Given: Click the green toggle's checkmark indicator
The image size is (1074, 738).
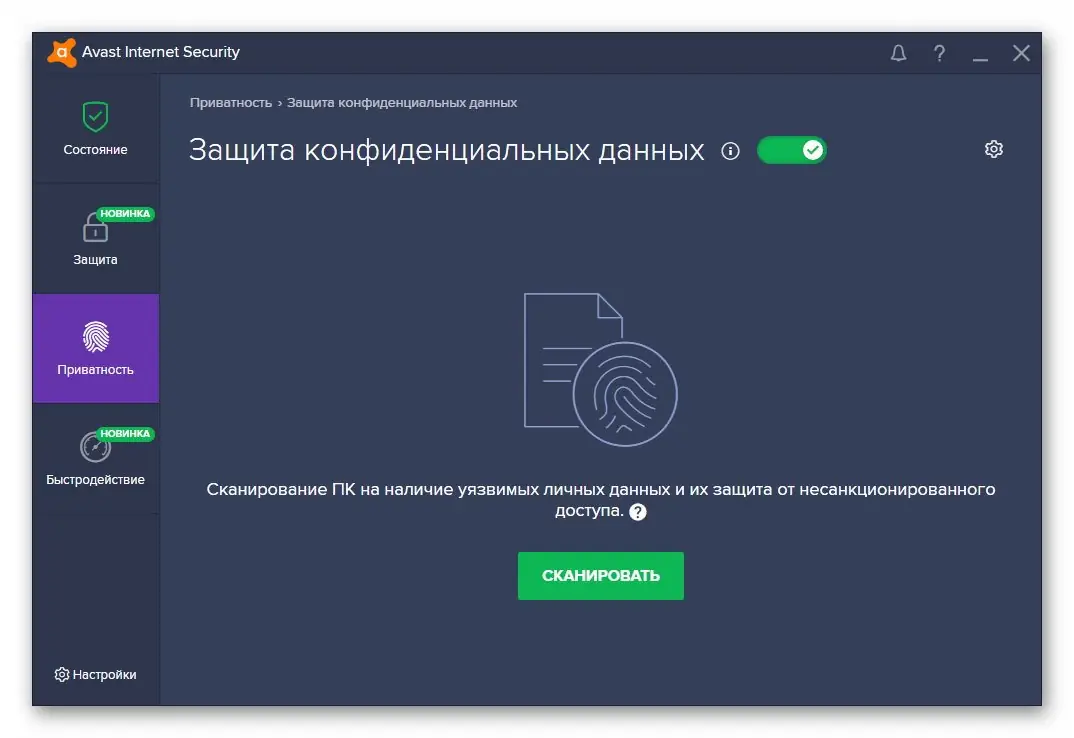Looking at the screenshot, I should (812, 148).
